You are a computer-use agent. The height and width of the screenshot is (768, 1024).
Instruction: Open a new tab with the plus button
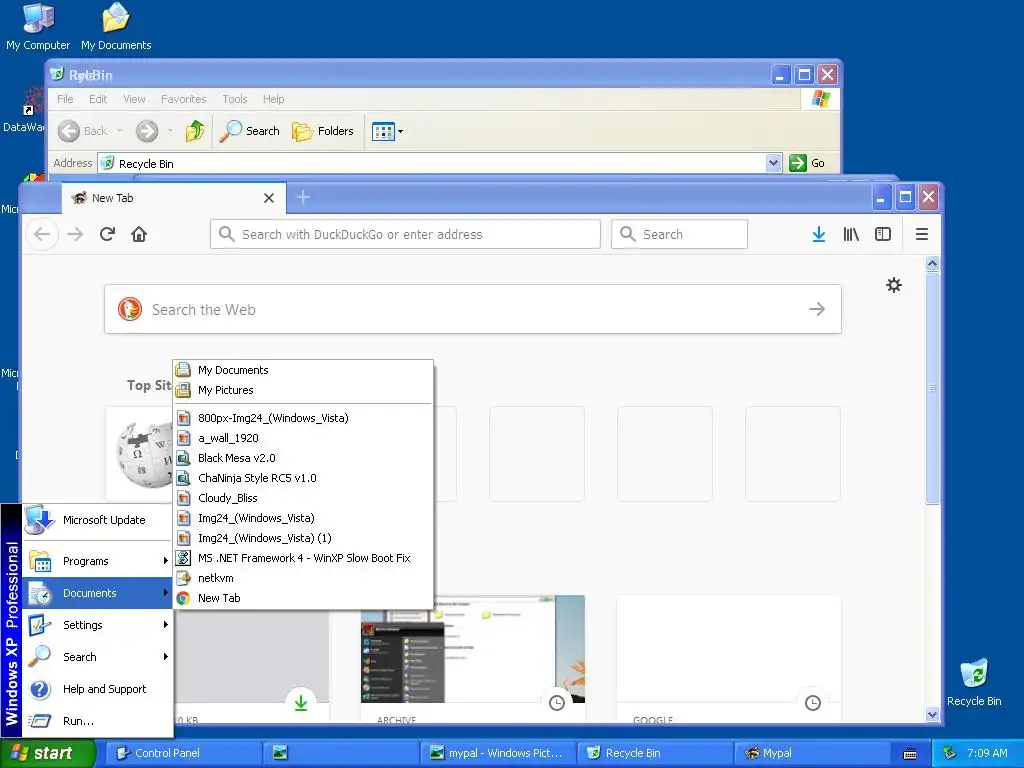pyautogui.click(x=302, y=197)
